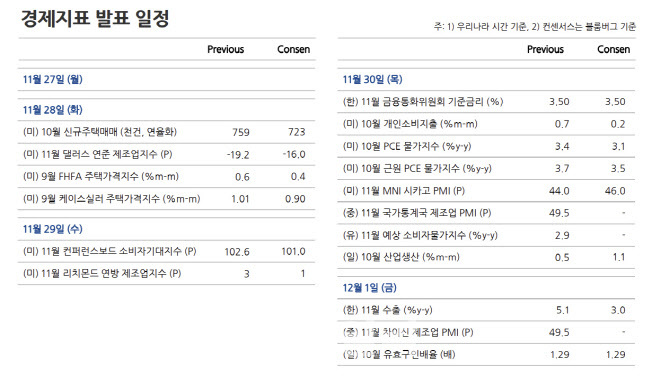The image size is (670, 377).
Task: Click the value 3.4
Action: pyautogui.click(x=562, y=146)
